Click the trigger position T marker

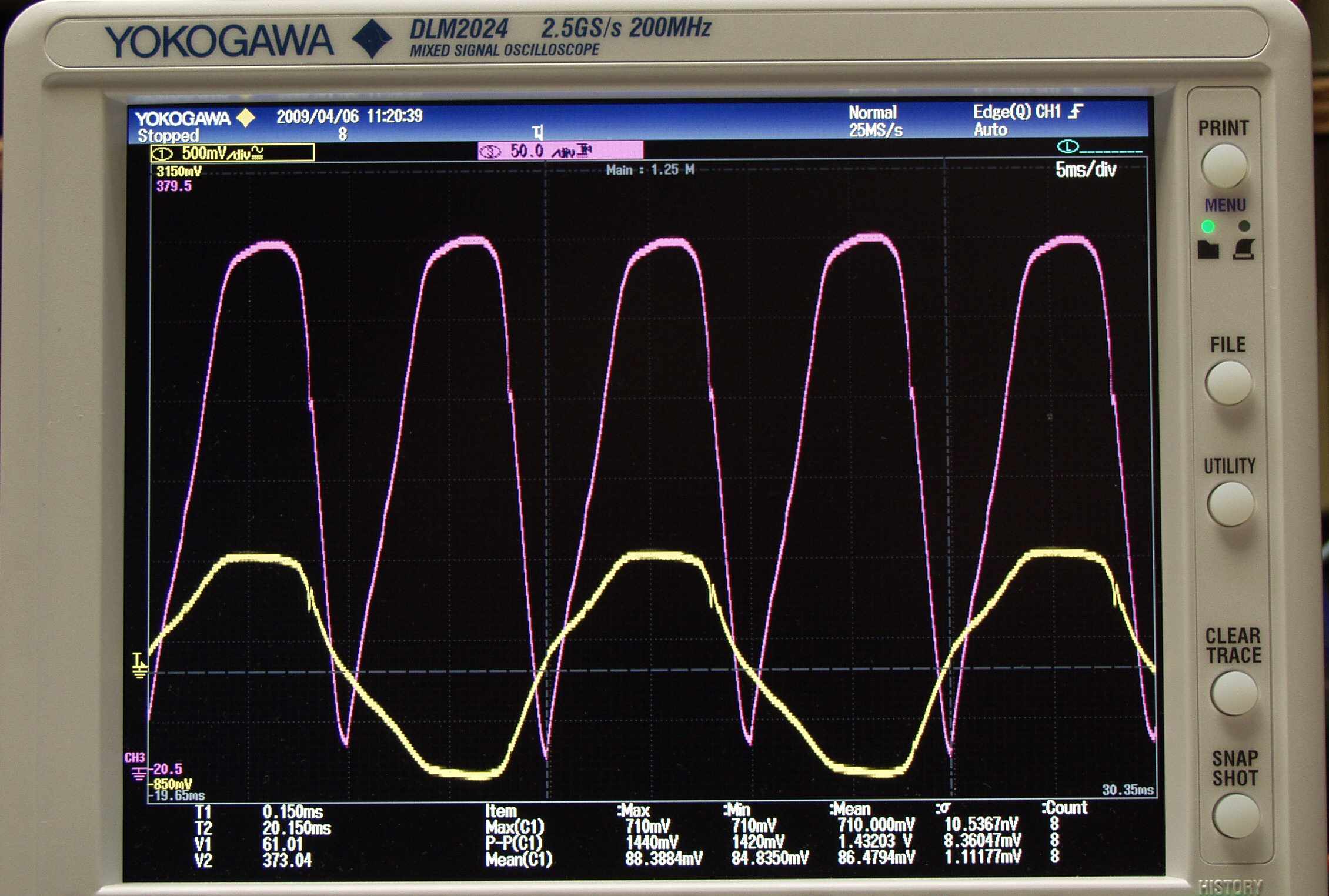(x=537, y=132)
